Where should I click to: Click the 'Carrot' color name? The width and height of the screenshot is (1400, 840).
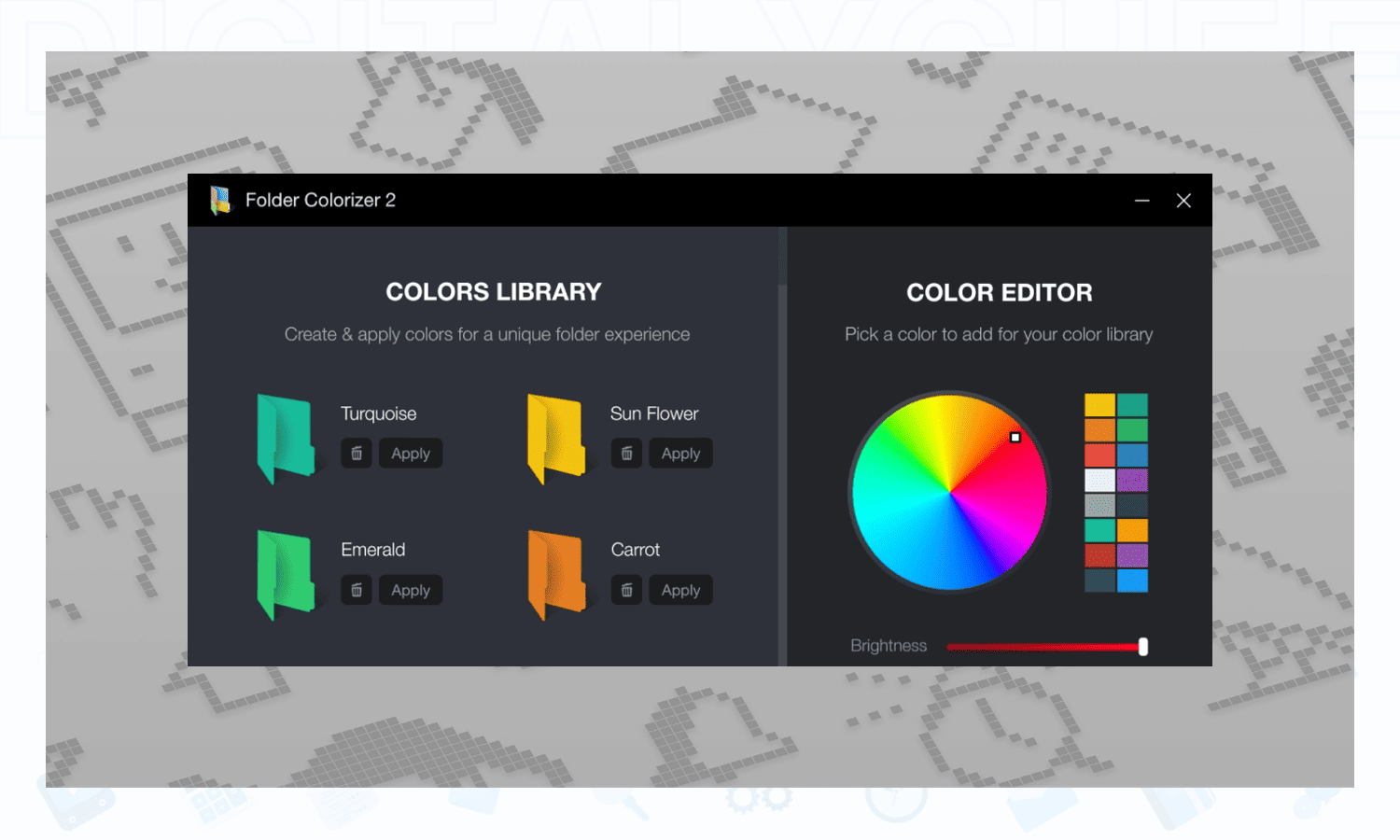(x=636, y=550)
